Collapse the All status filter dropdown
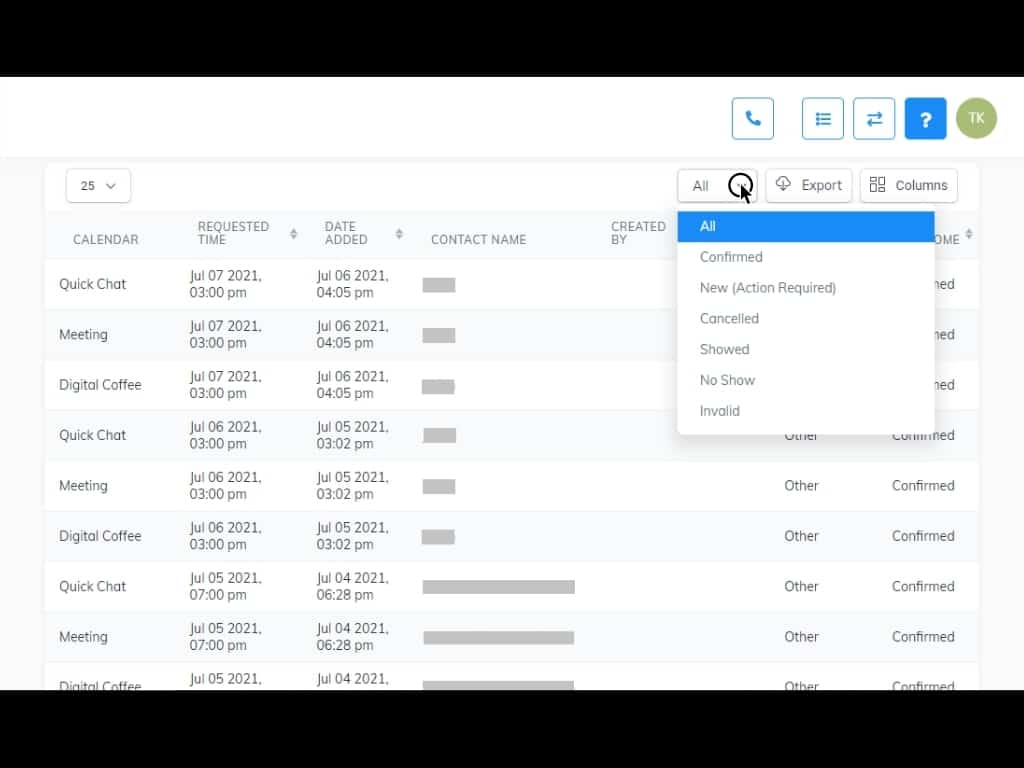The image size is (1024, 768). coord(717,186)
